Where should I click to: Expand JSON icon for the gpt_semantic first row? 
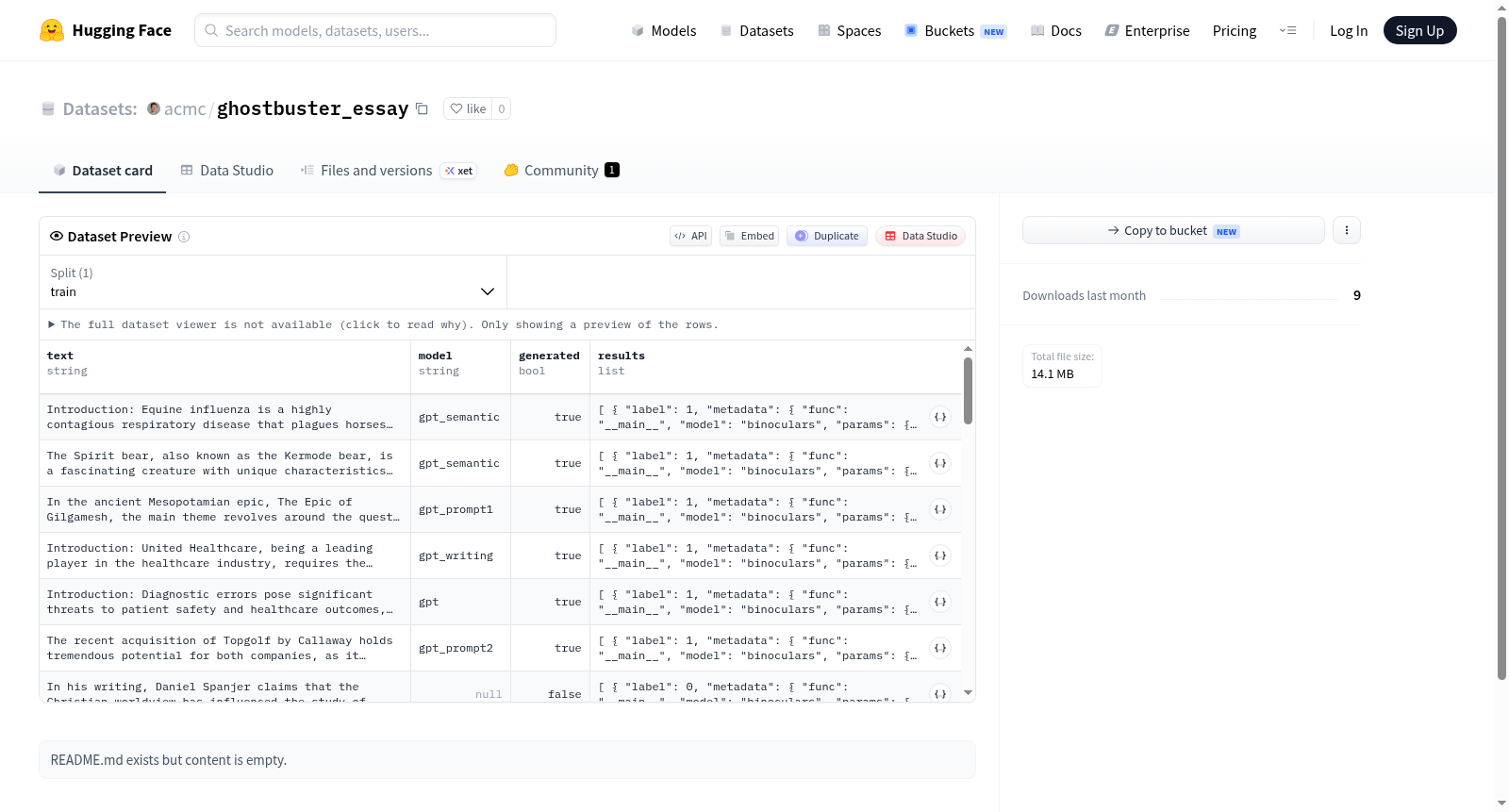[x=940, y=417]
